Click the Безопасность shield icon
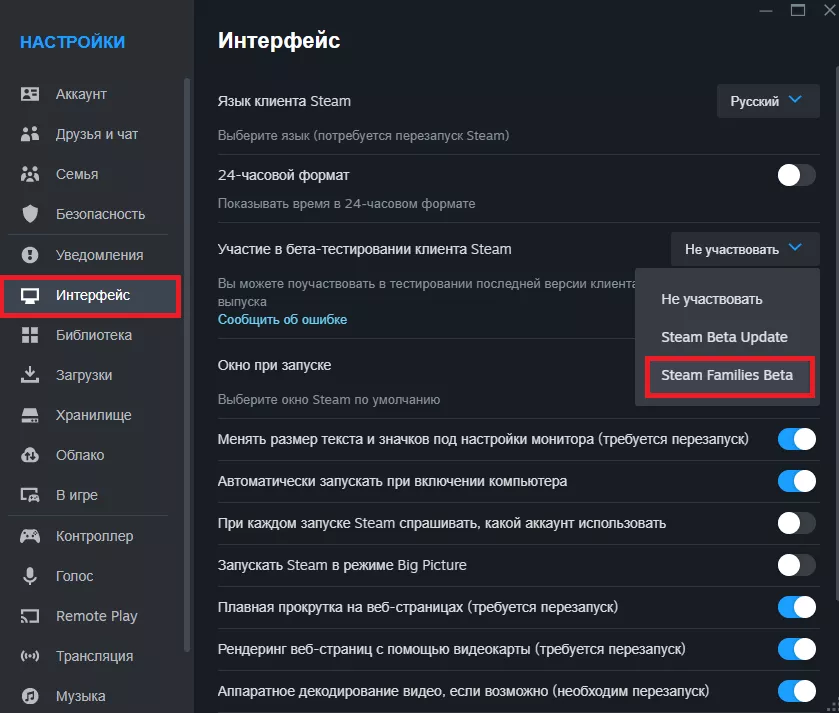 30,214
